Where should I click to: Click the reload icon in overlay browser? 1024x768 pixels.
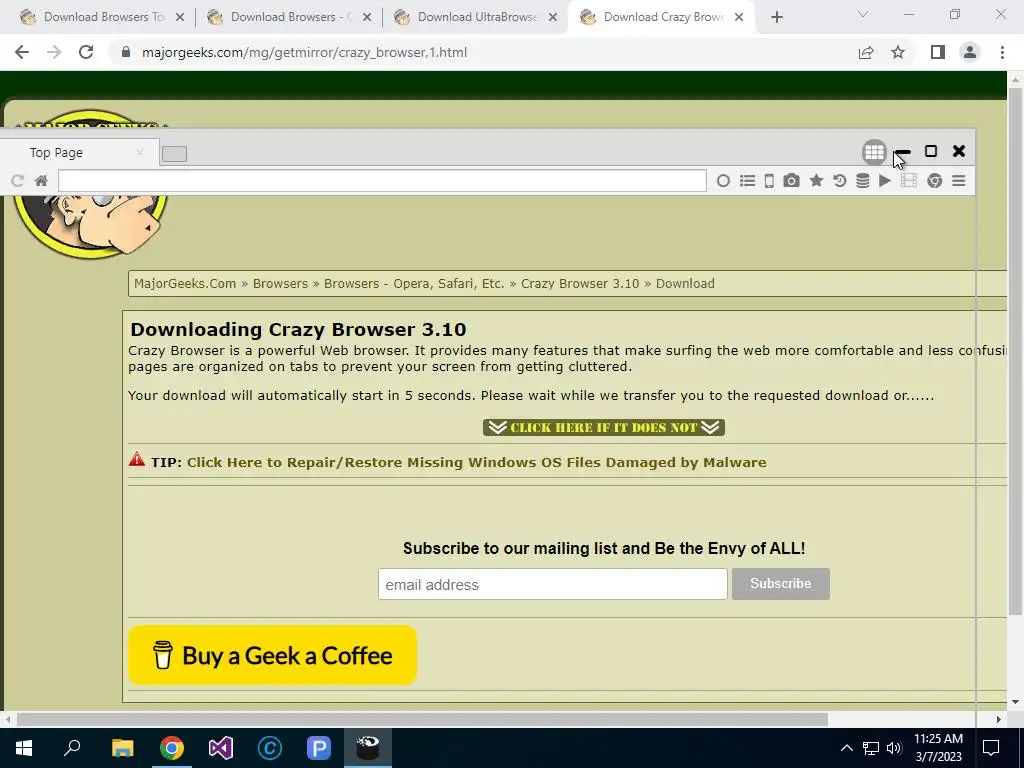(18, 181)
